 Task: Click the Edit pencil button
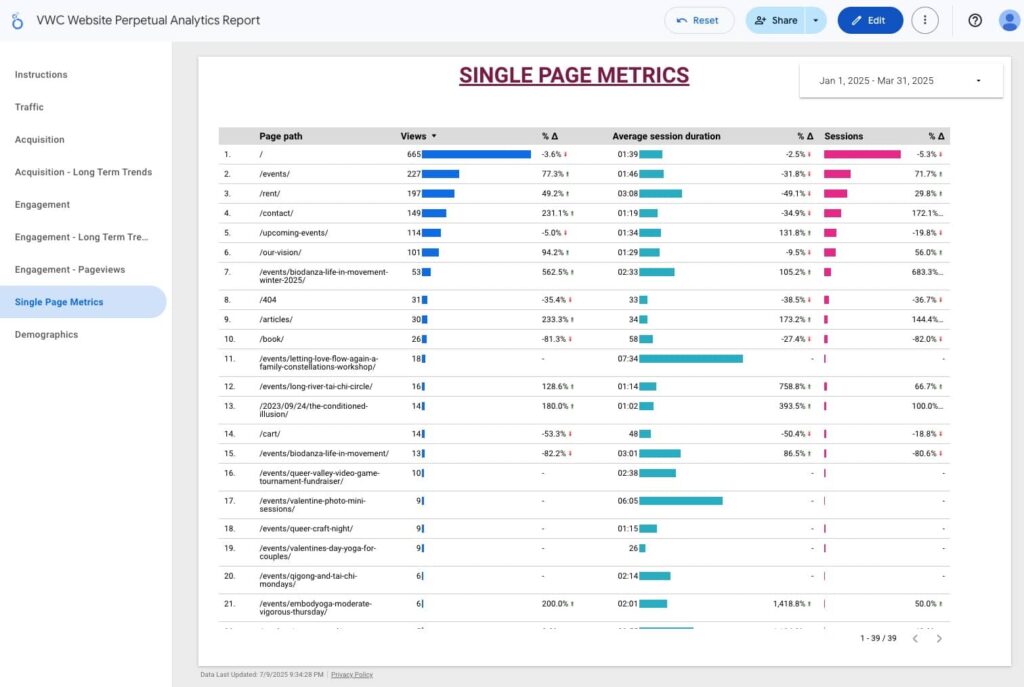tap(870, 20)
